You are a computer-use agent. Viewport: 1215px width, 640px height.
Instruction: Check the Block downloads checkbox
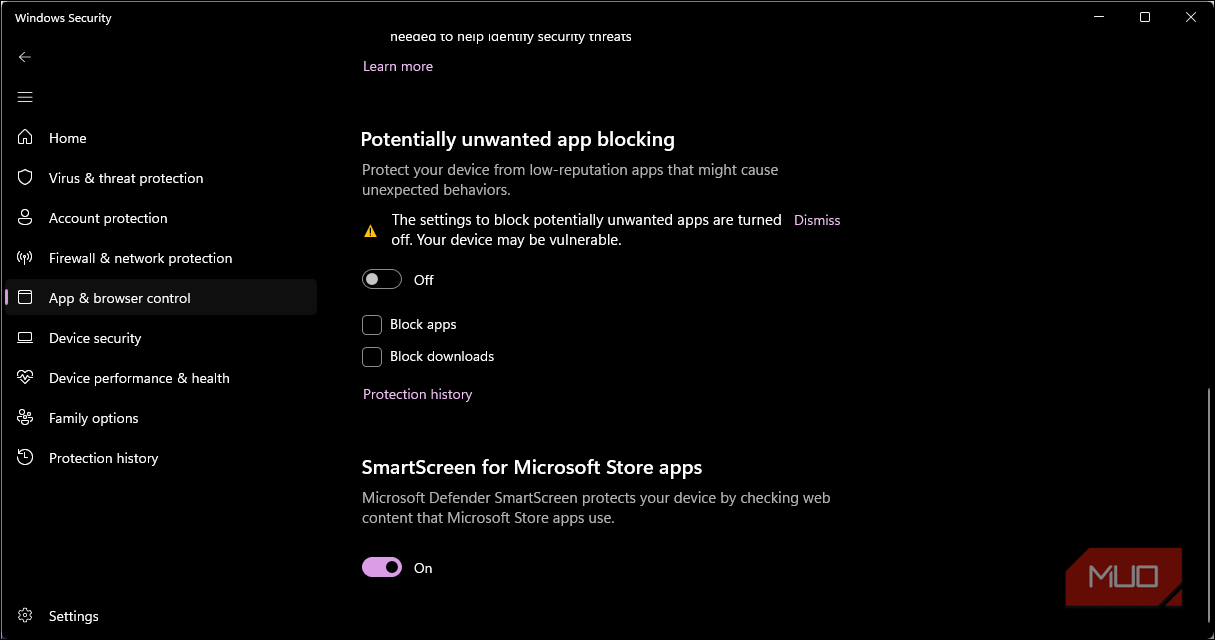(372, 357)
